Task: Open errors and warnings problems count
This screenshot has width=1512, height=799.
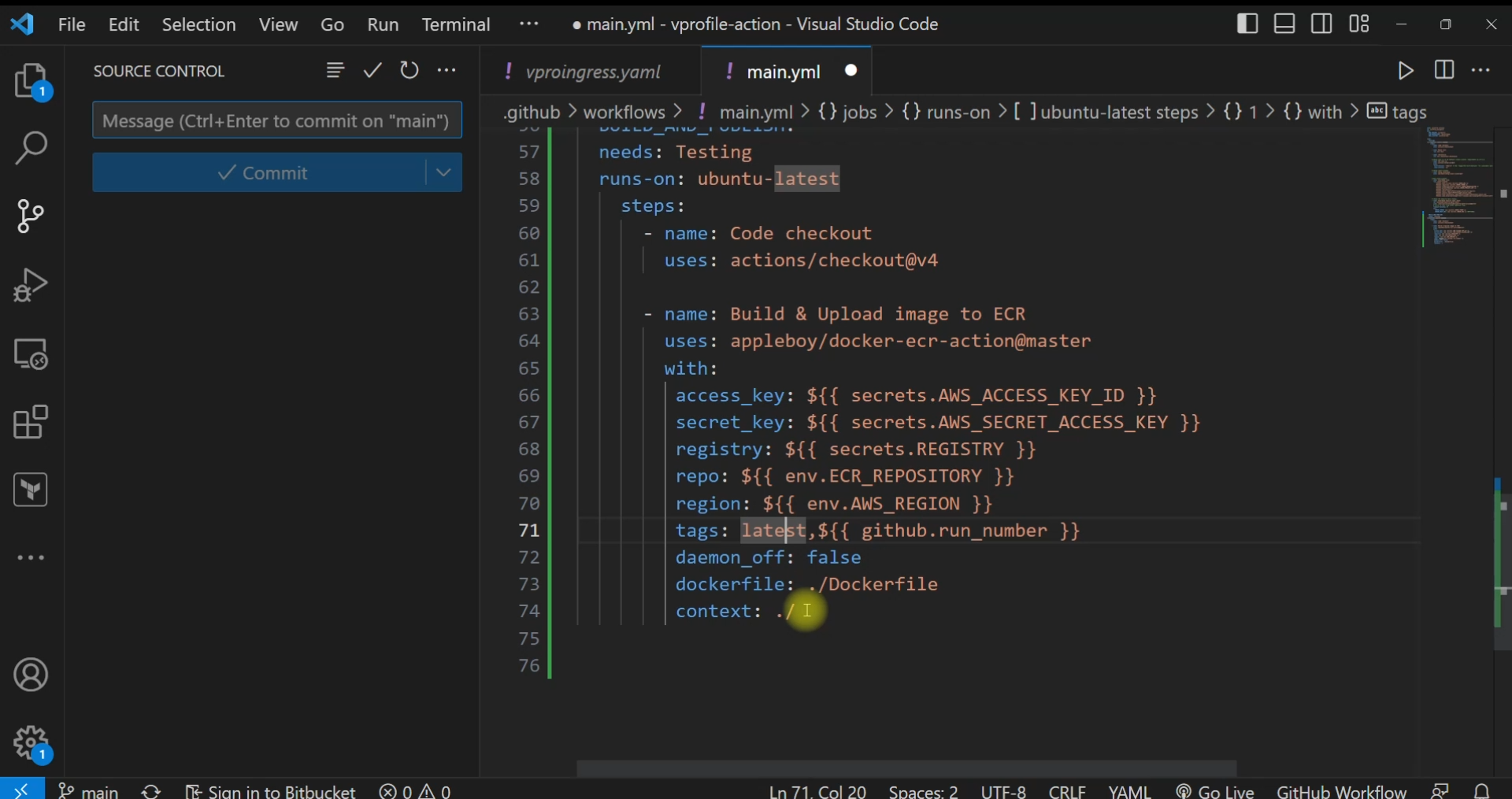Action: 415,790
